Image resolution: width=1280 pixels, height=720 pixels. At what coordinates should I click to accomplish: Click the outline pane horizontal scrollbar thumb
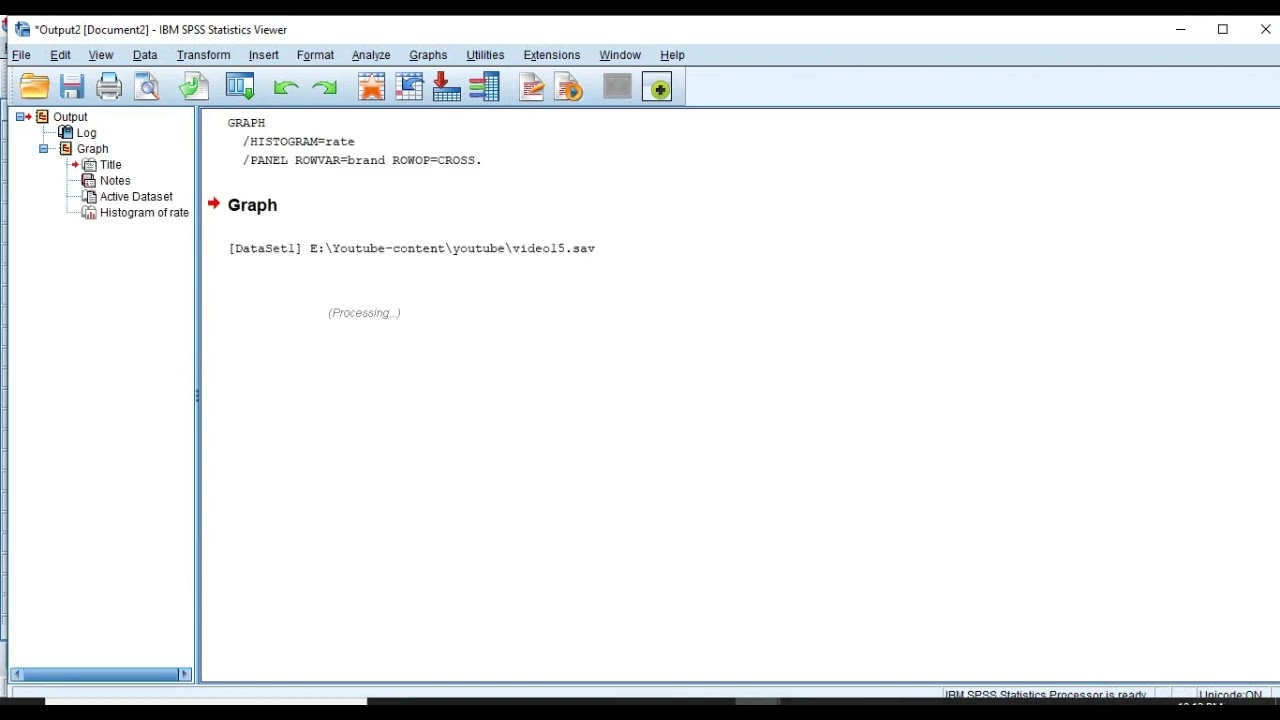[x=101, y=675]
